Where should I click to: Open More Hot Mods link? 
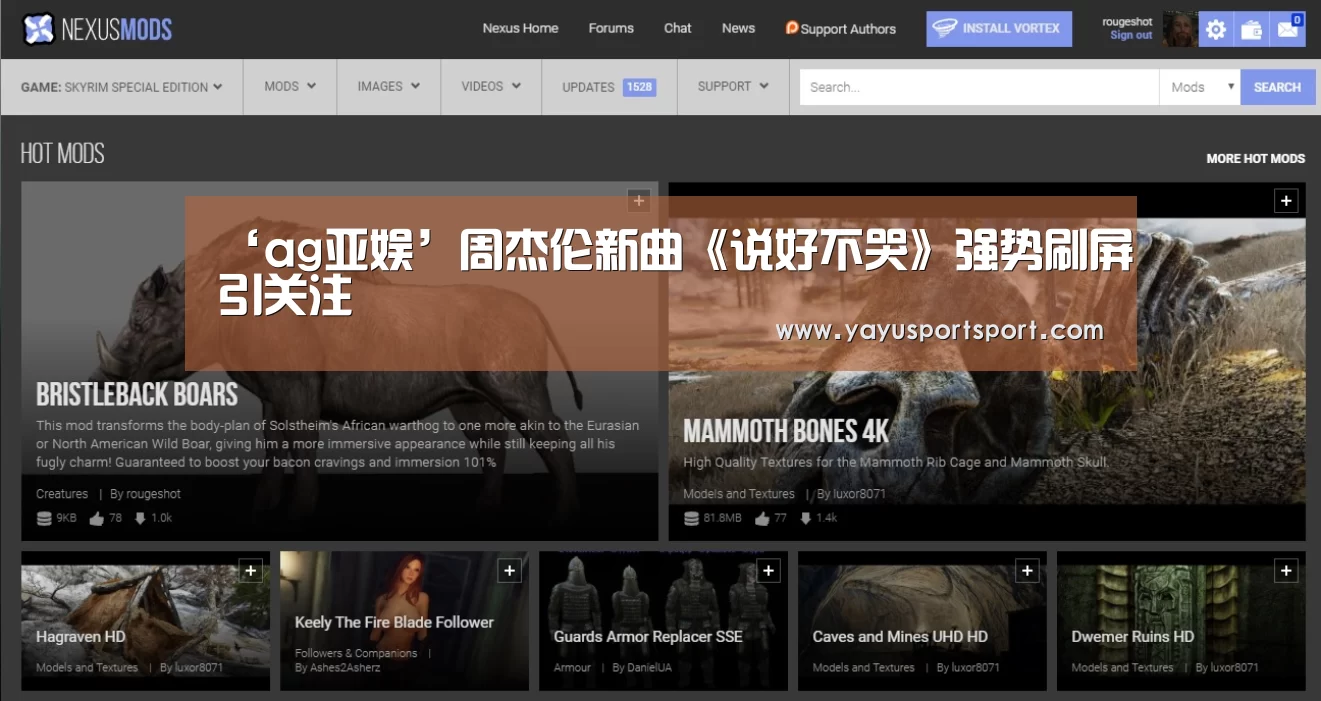point(1255,158)
